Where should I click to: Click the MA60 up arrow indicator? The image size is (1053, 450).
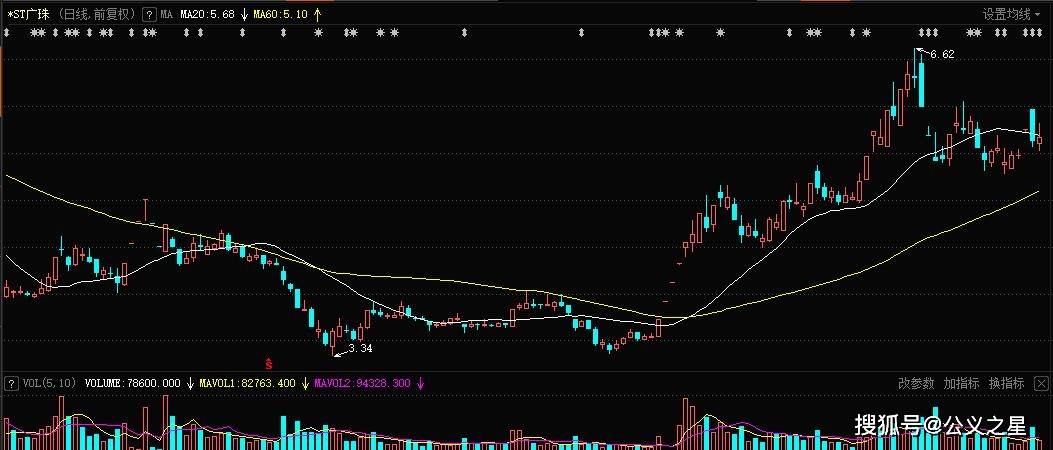[318, 15]
